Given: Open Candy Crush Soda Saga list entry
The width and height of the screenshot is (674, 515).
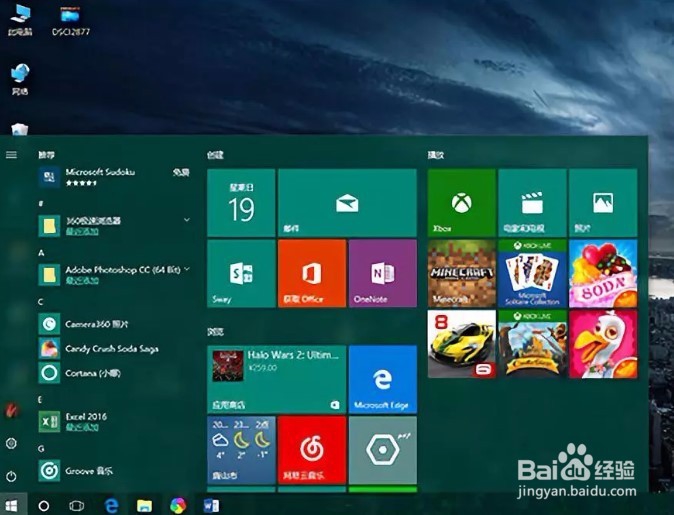Looking at the screenshot, I should click(x=114, y=348).
